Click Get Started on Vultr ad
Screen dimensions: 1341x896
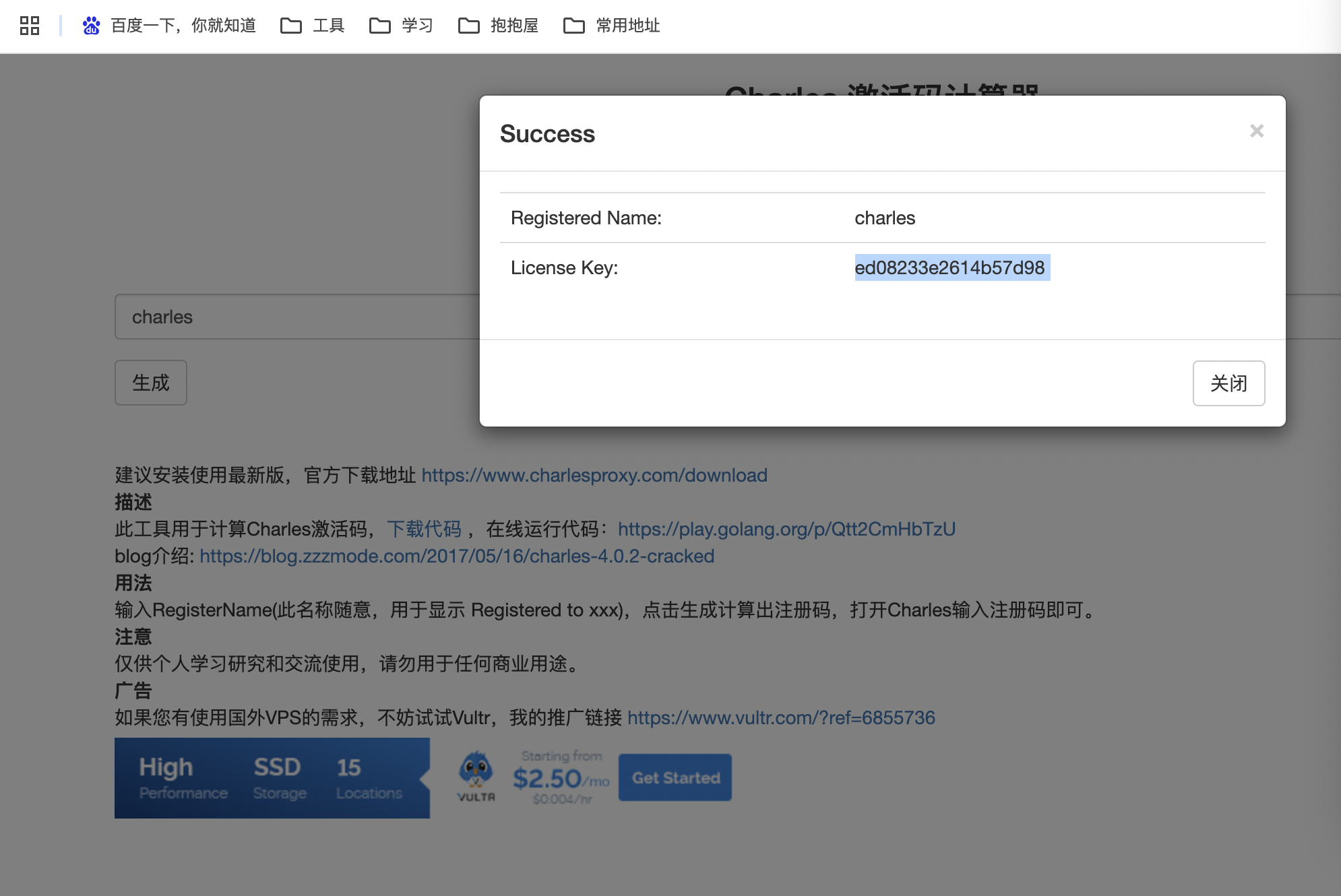(675, 777)
